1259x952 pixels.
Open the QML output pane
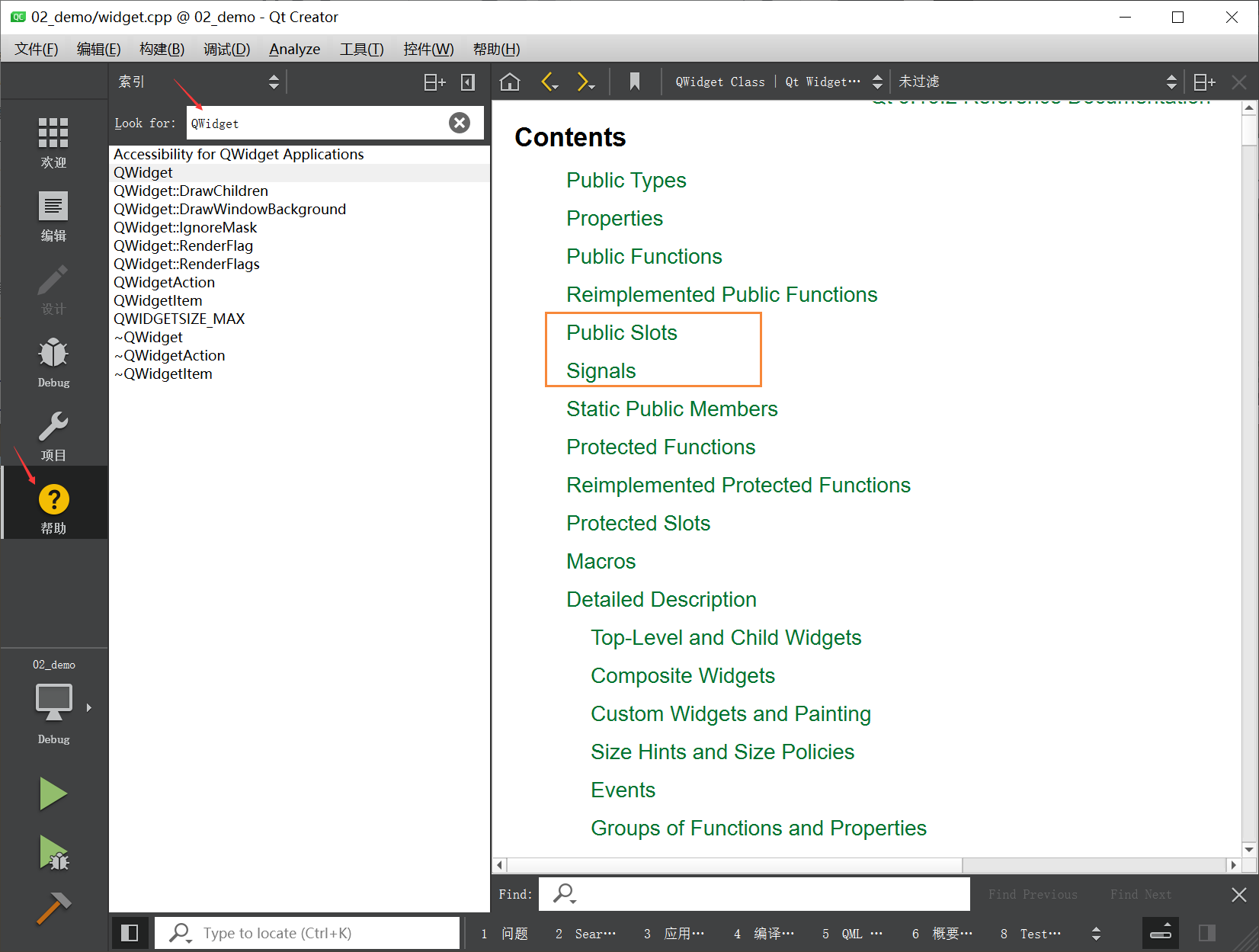click(854, 933)
